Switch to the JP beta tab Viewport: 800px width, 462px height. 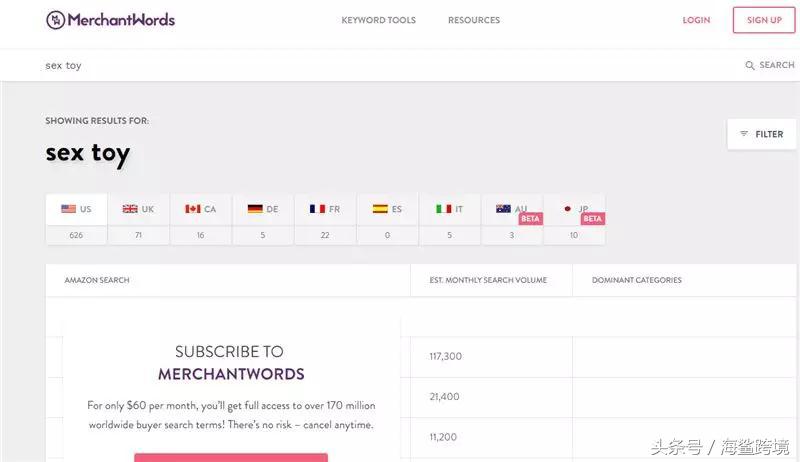pos(574,209)
